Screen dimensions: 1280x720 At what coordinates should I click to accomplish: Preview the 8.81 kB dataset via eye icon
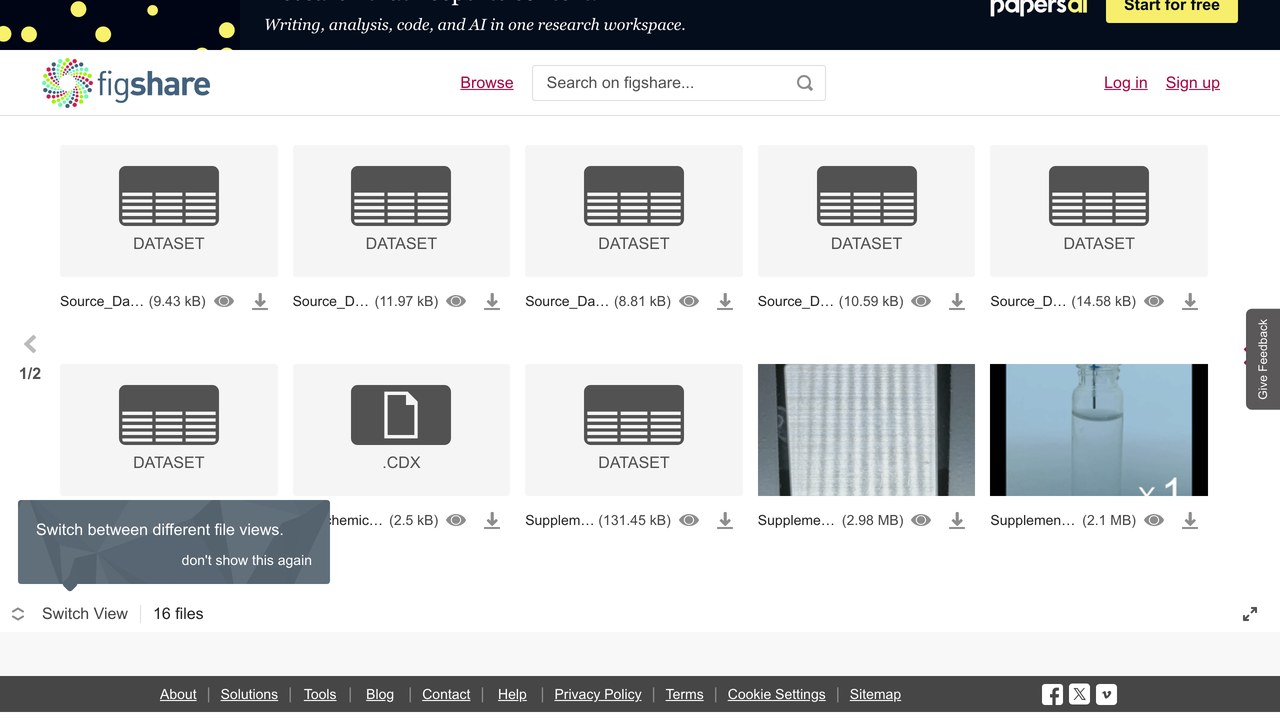pos(689,301)
